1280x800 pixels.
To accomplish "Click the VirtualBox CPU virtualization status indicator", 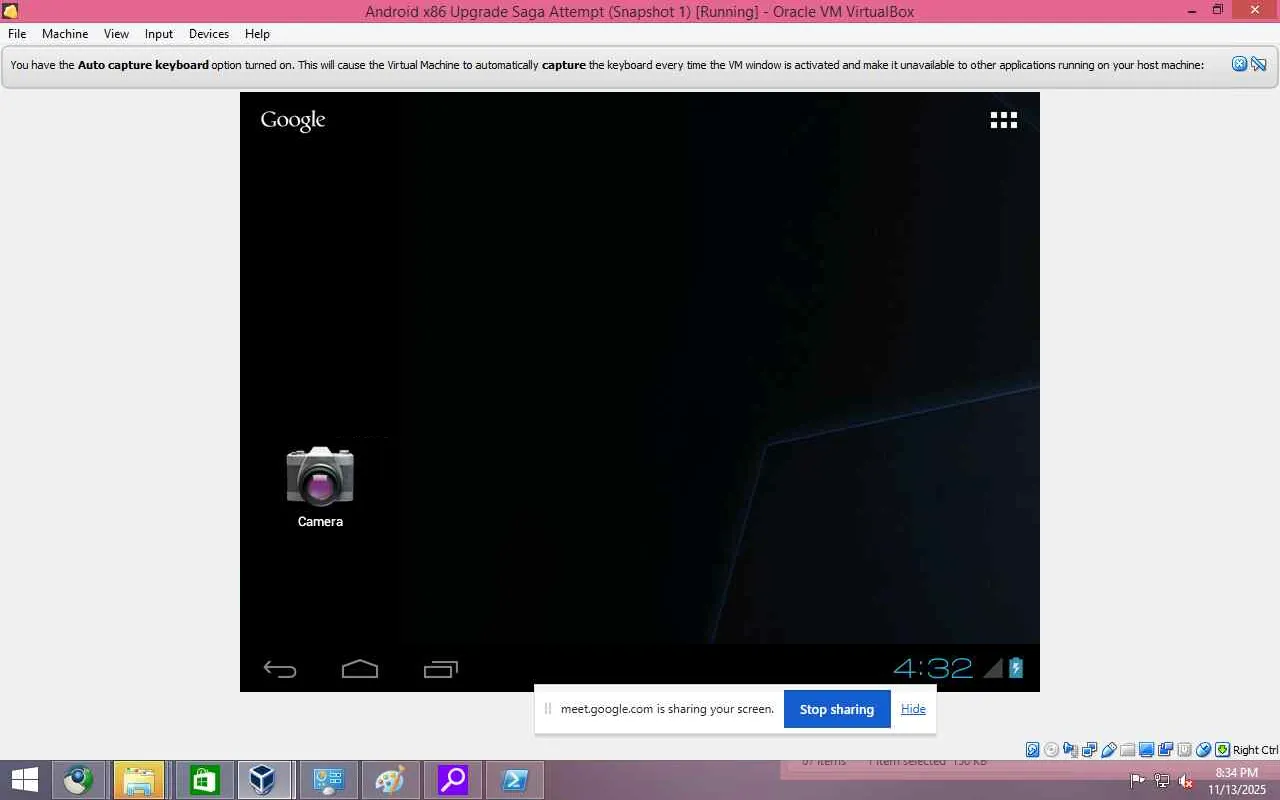I will (1185, 750).
